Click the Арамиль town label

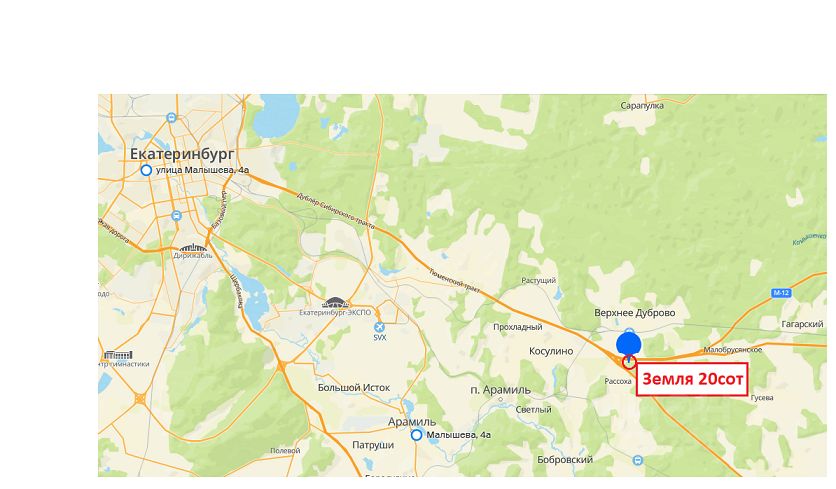click(412, 422)
